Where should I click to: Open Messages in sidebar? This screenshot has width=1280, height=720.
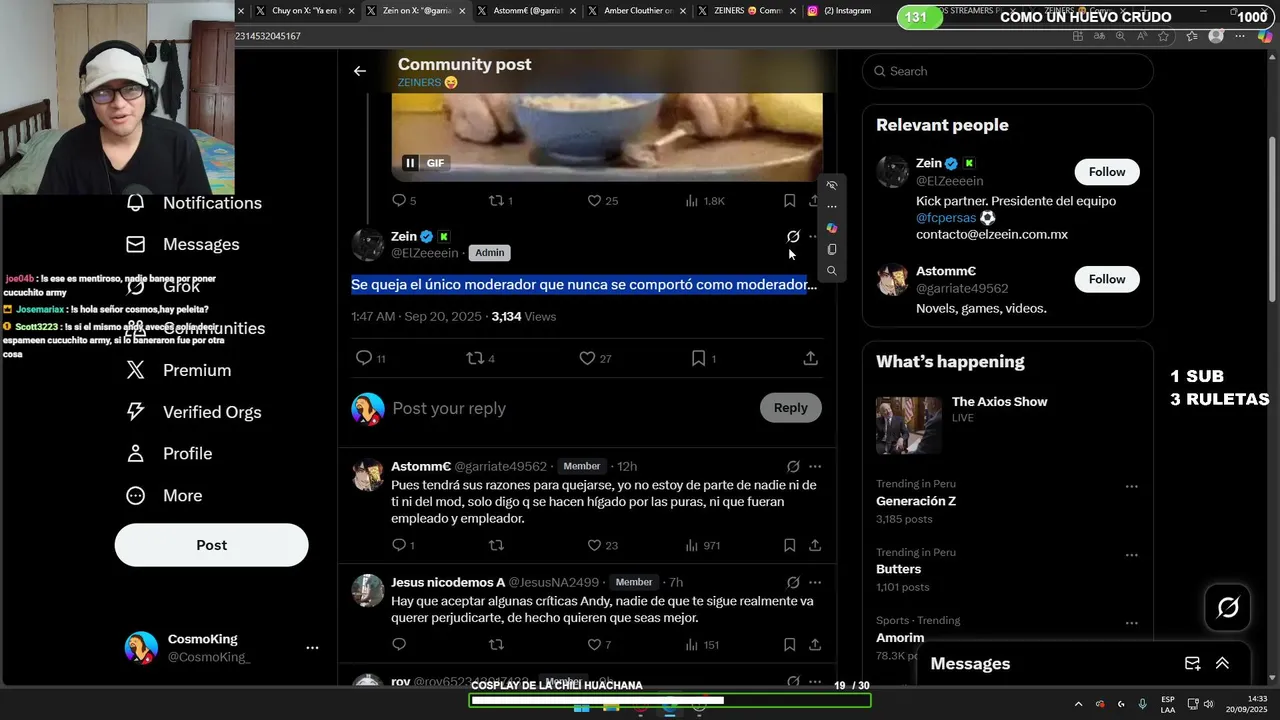click(x=183, y=244)
